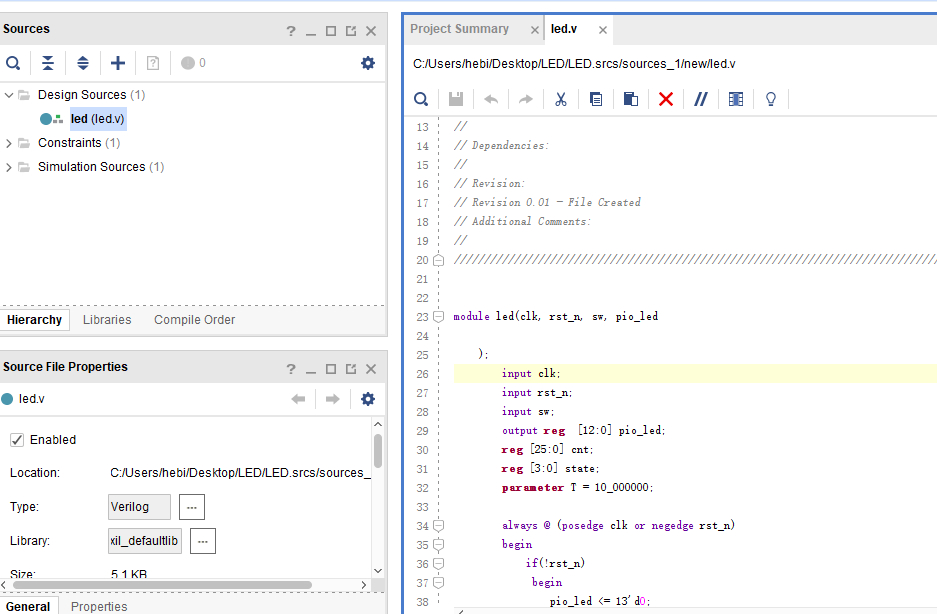Click the Library browse button beside xil_defaultlib
The height and width of the screenshot is (614, 937).
[203, 541]
